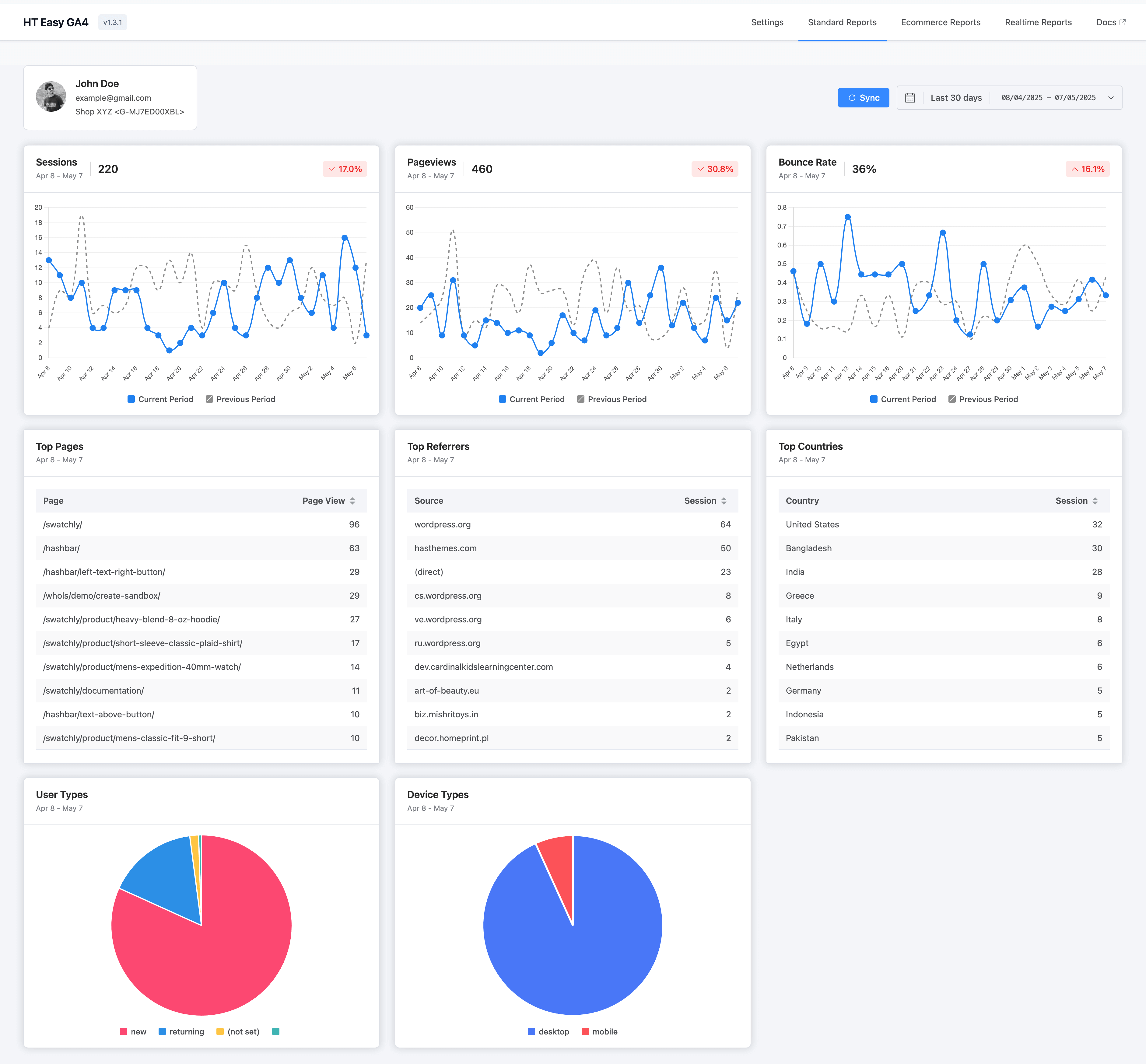Click the calendar icon in date picker
The width and height of the screenshot is (1146, 1064).
pos(910,98)
